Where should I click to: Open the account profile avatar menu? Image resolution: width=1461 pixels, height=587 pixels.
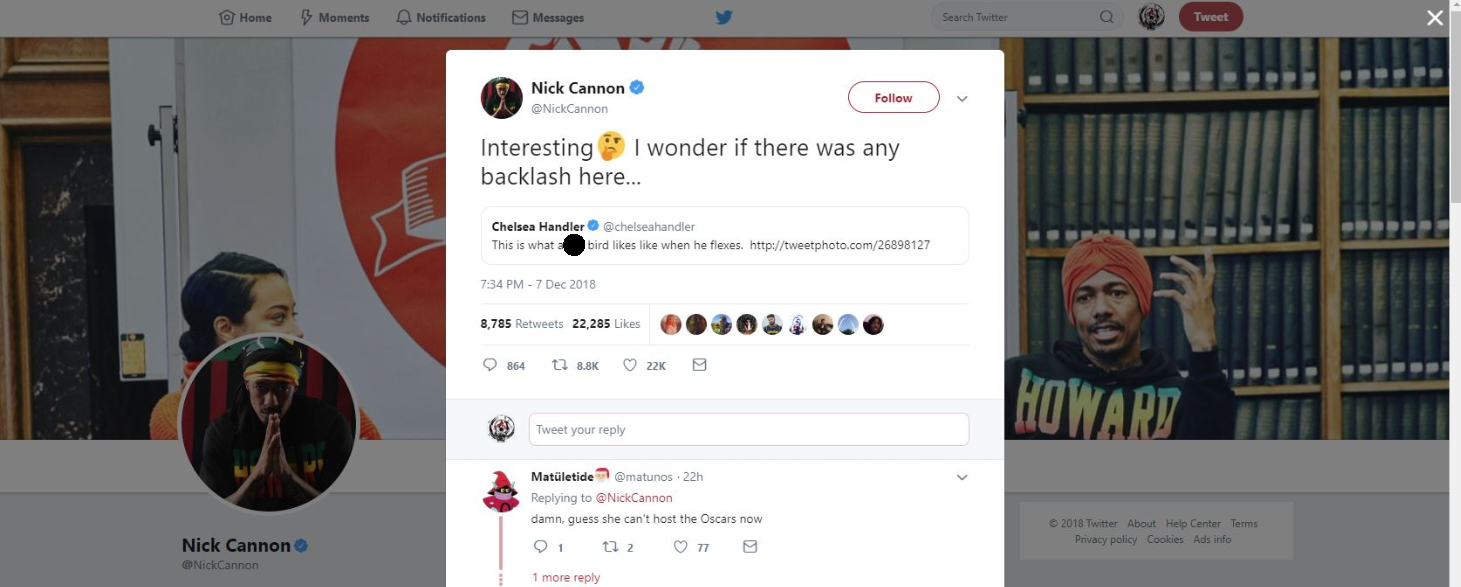1152,17
